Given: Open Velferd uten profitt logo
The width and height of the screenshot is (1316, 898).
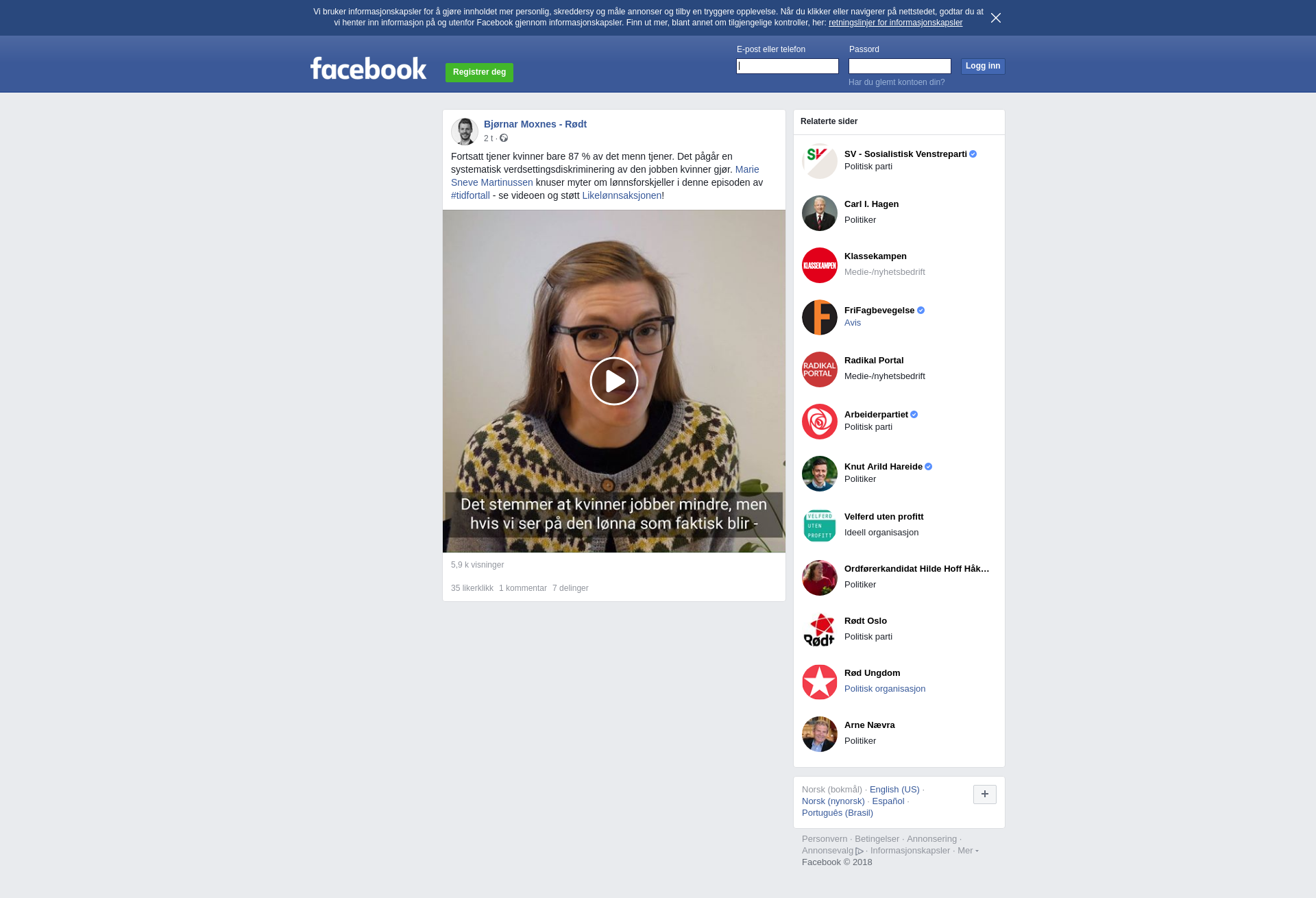Looking at the screenshot, I should click(819, 526).
